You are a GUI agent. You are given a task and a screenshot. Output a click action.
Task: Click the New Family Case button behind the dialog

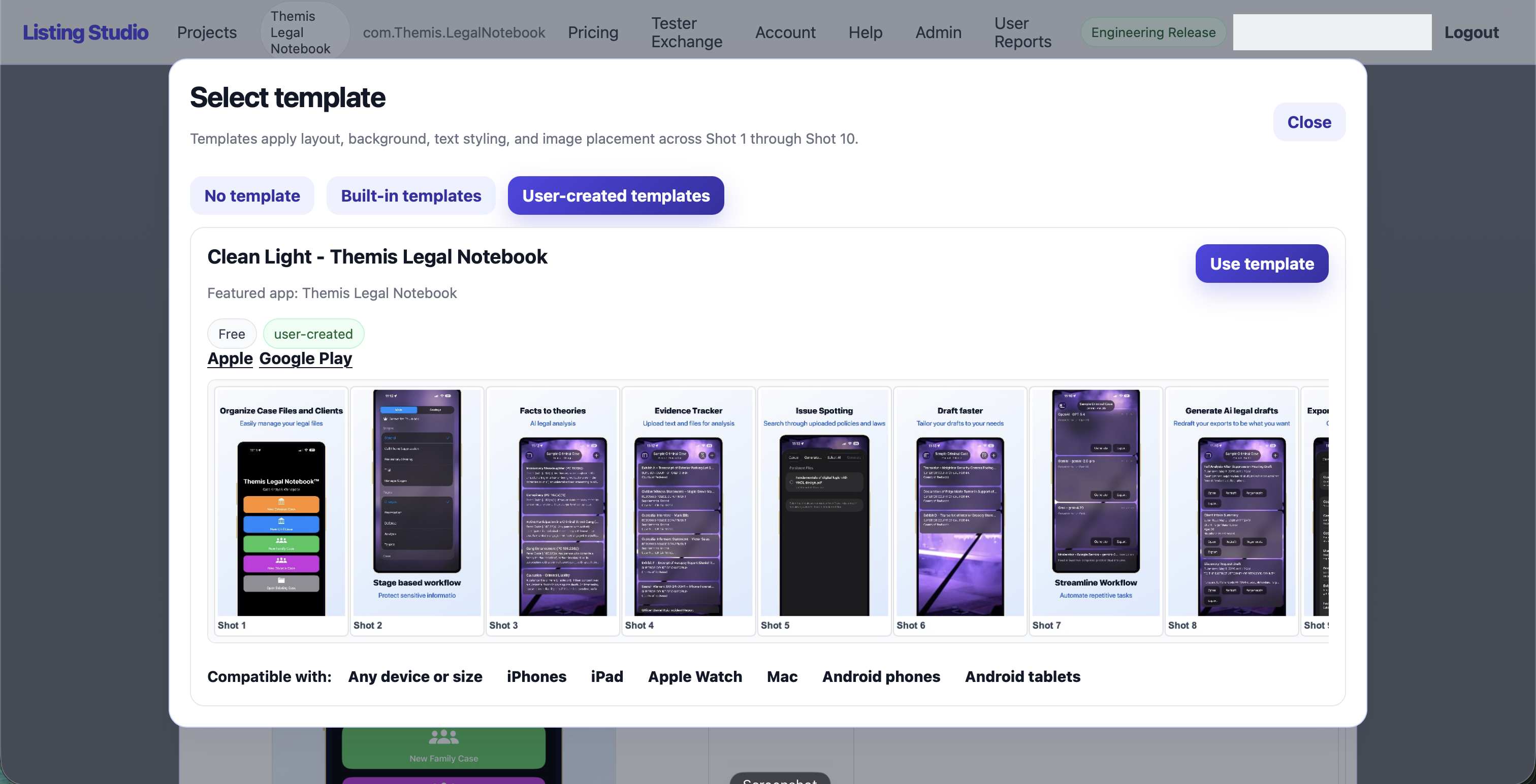tap(443, 748)
